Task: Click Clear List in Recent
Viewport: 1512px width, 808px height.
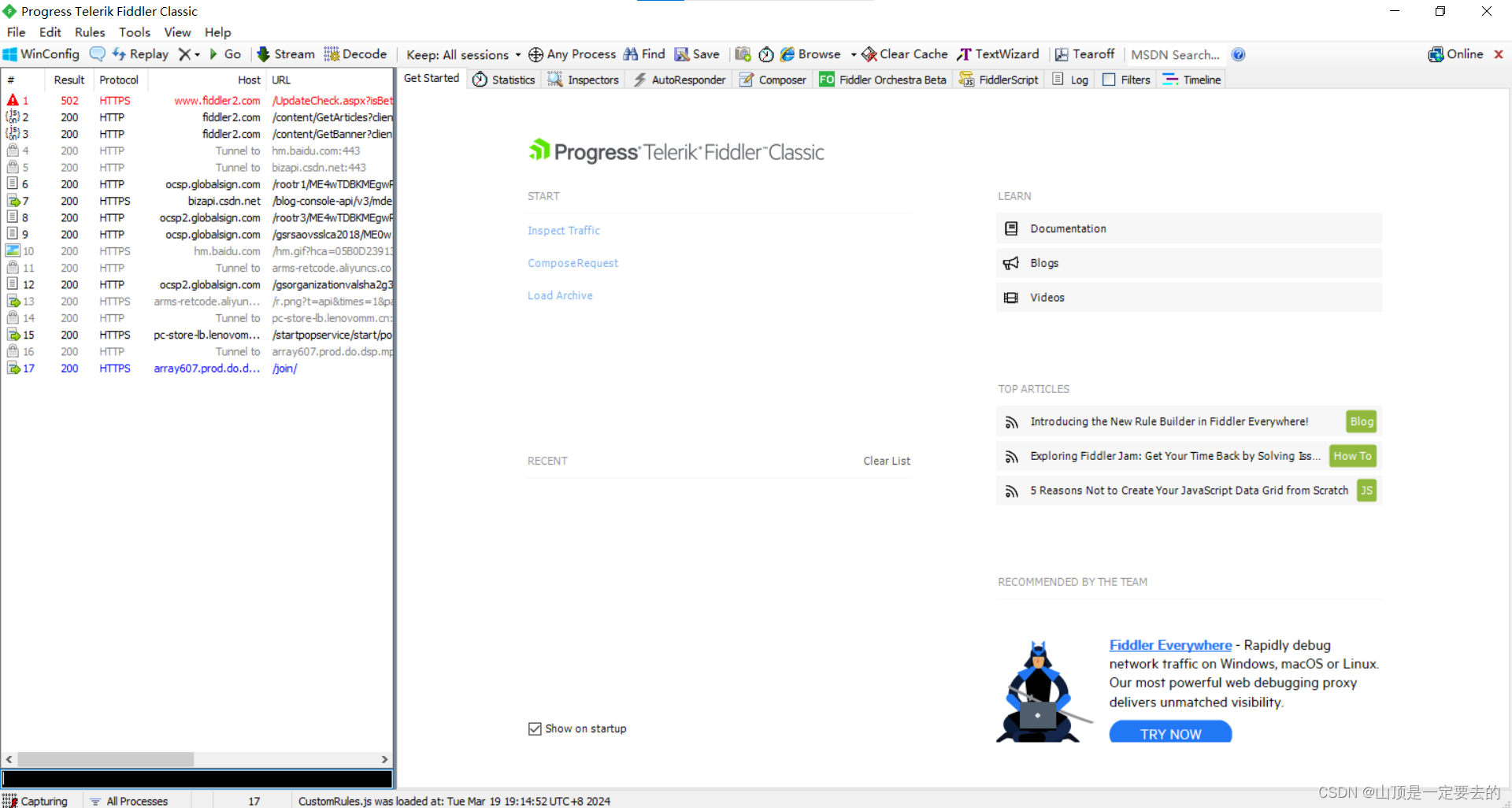Action: 887,461
